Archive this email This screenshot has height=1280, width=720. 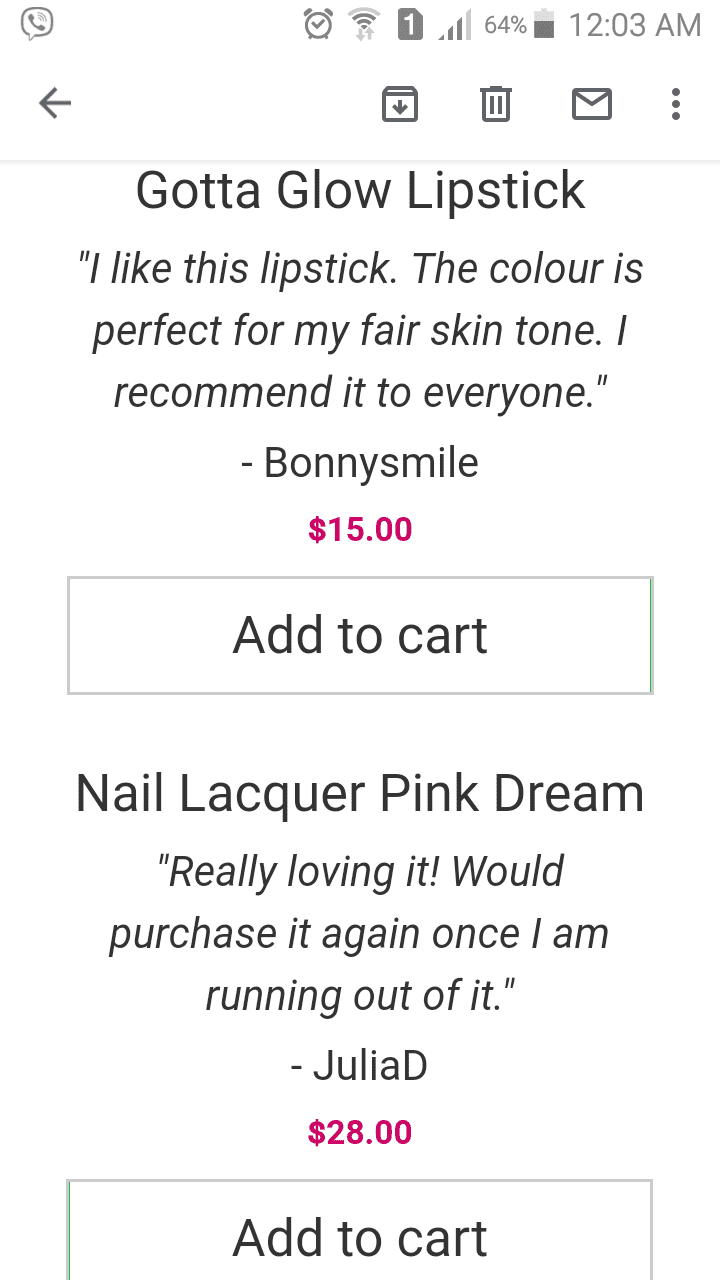[x=400, y=104]
